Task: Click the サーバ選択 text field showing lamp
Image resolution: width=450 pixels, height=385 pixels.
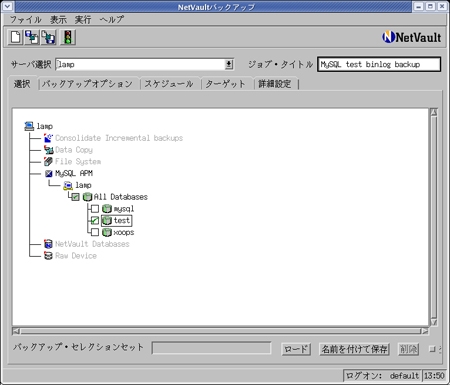Action: click(140, 64)
